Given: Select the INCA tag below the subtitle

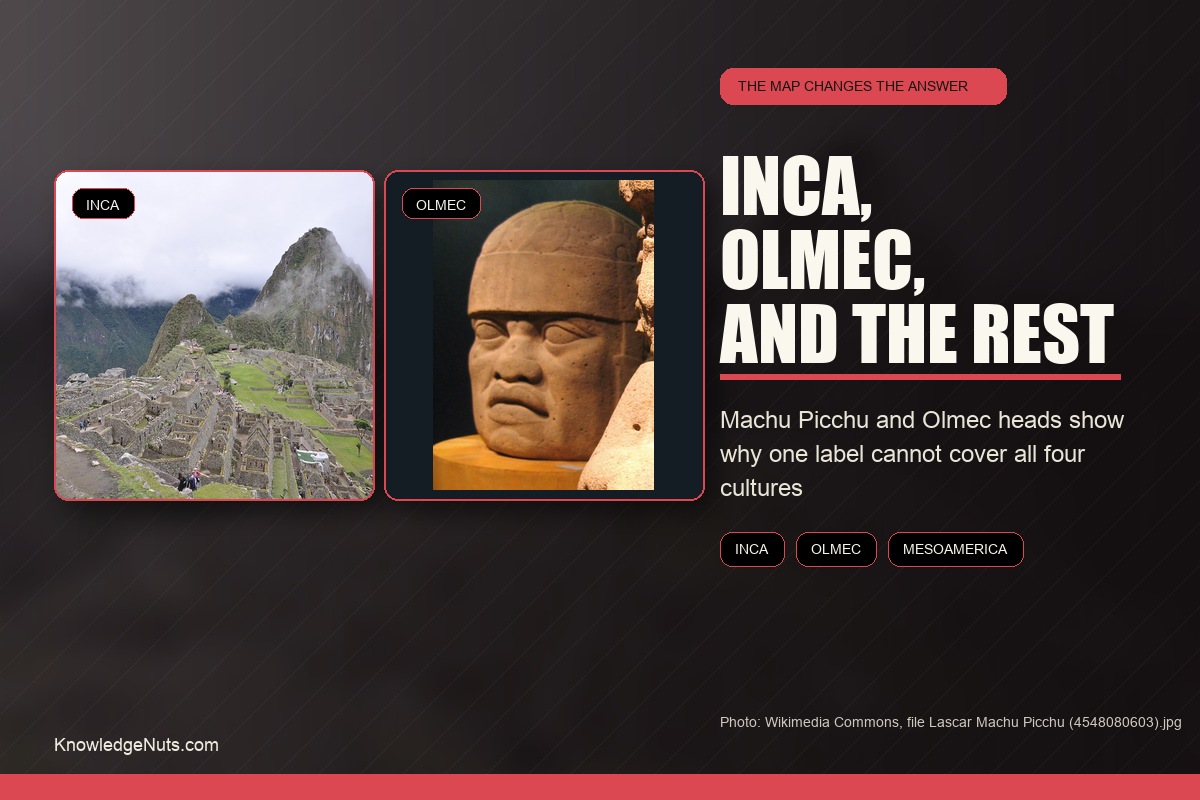Looking at the screenshot, I should tap(752, 549).
